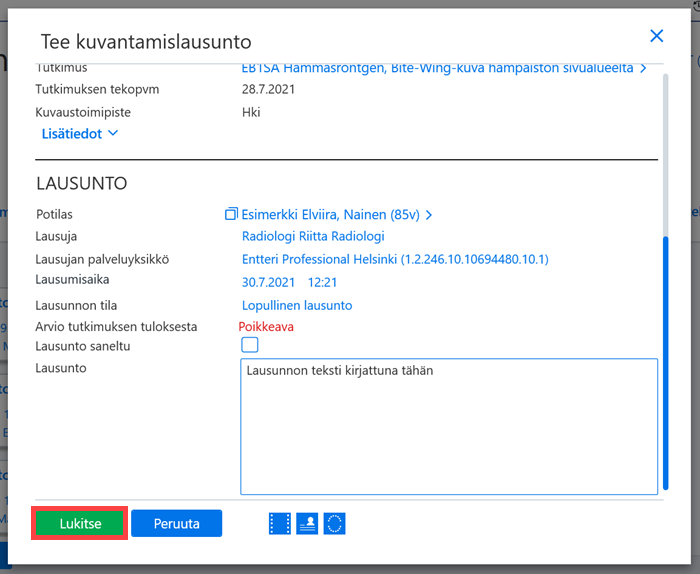Click the Kuvaustoimipiste value Hki

pyautogui.click(x=251, y=112)
